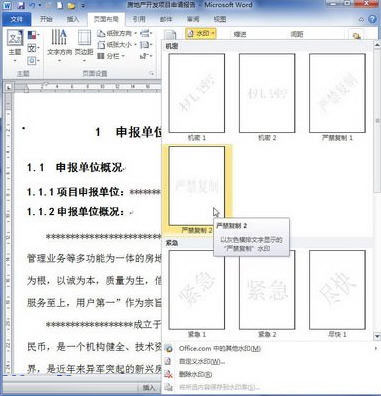Click the 文字方向 (Text Direction) button
381x396 pixels.
click(59, 46)
